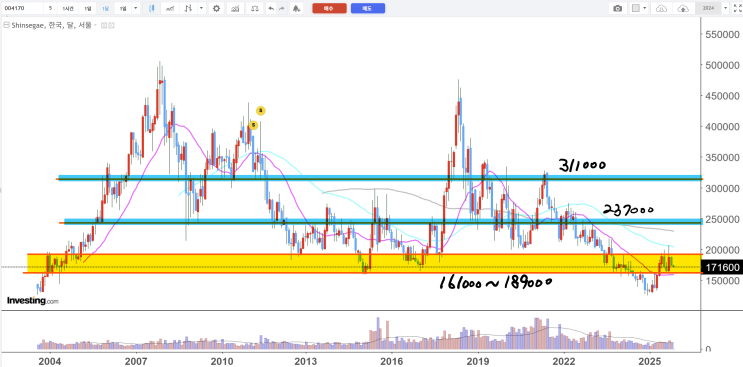The width and height of the screenshot is (743, 367).
Task: Click the red 매수 buy button
Action: click(x=329, y=8)
